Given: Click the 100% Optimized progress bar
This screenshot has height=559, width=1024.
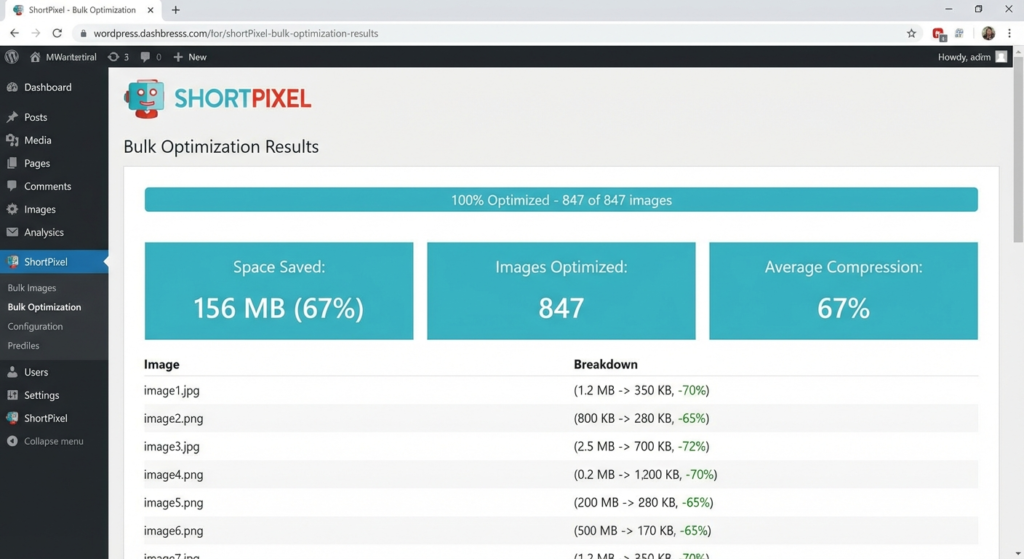Looking at the screenshot, I should pyautogui.click(x=561, y=200).
